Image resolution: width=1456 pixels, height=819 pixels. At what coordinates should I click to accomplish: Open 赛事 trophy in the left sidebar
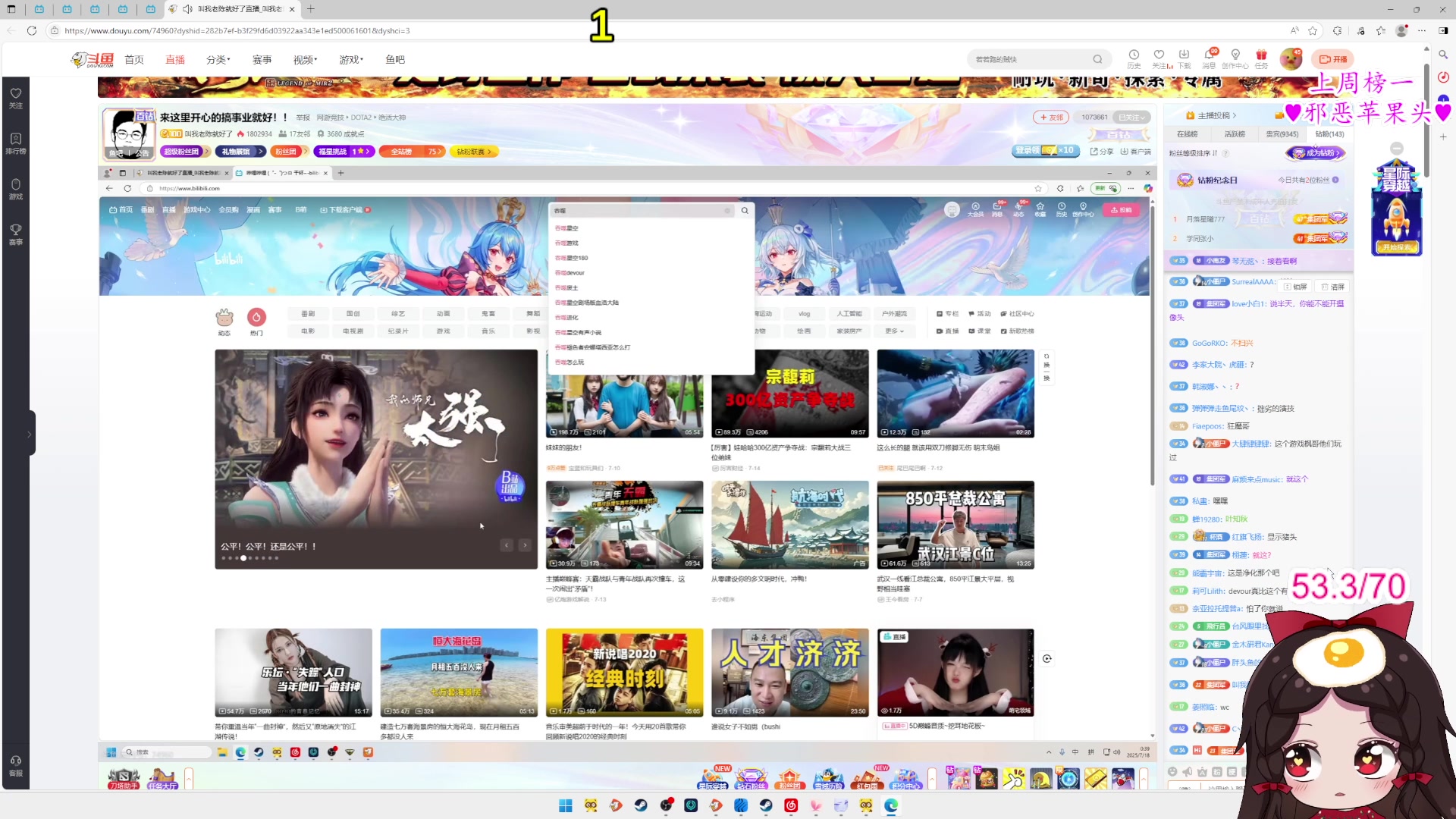click(x=16, y=234)
